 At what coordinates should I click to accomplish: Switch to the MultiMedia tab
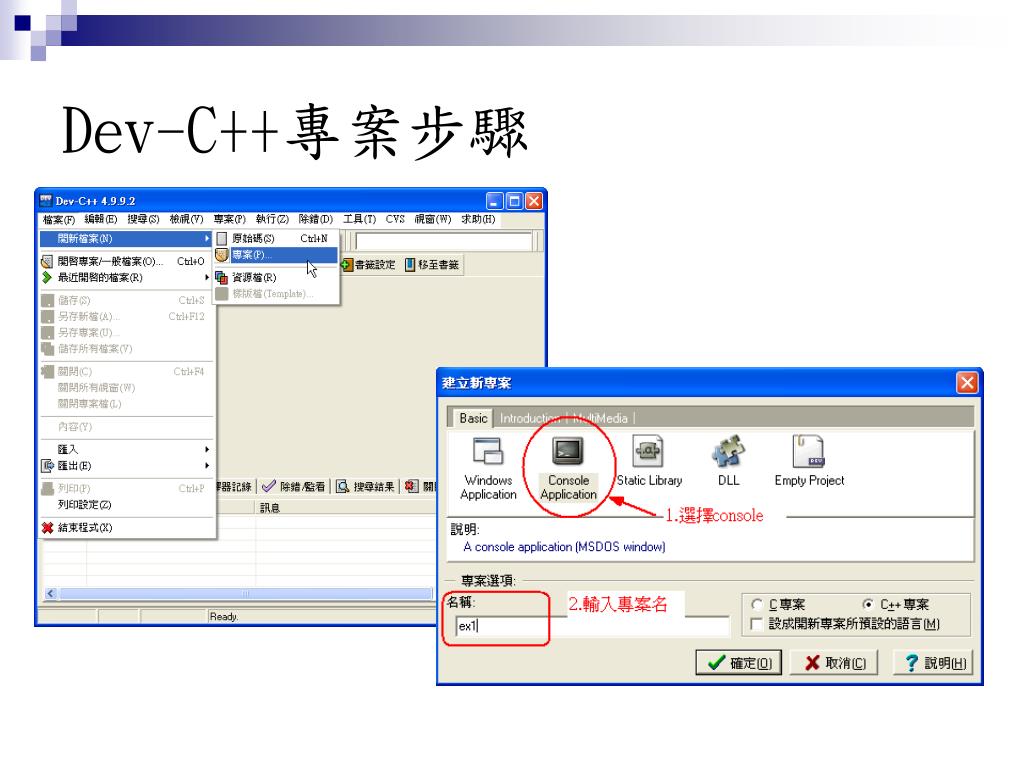(x=601, y=418)
